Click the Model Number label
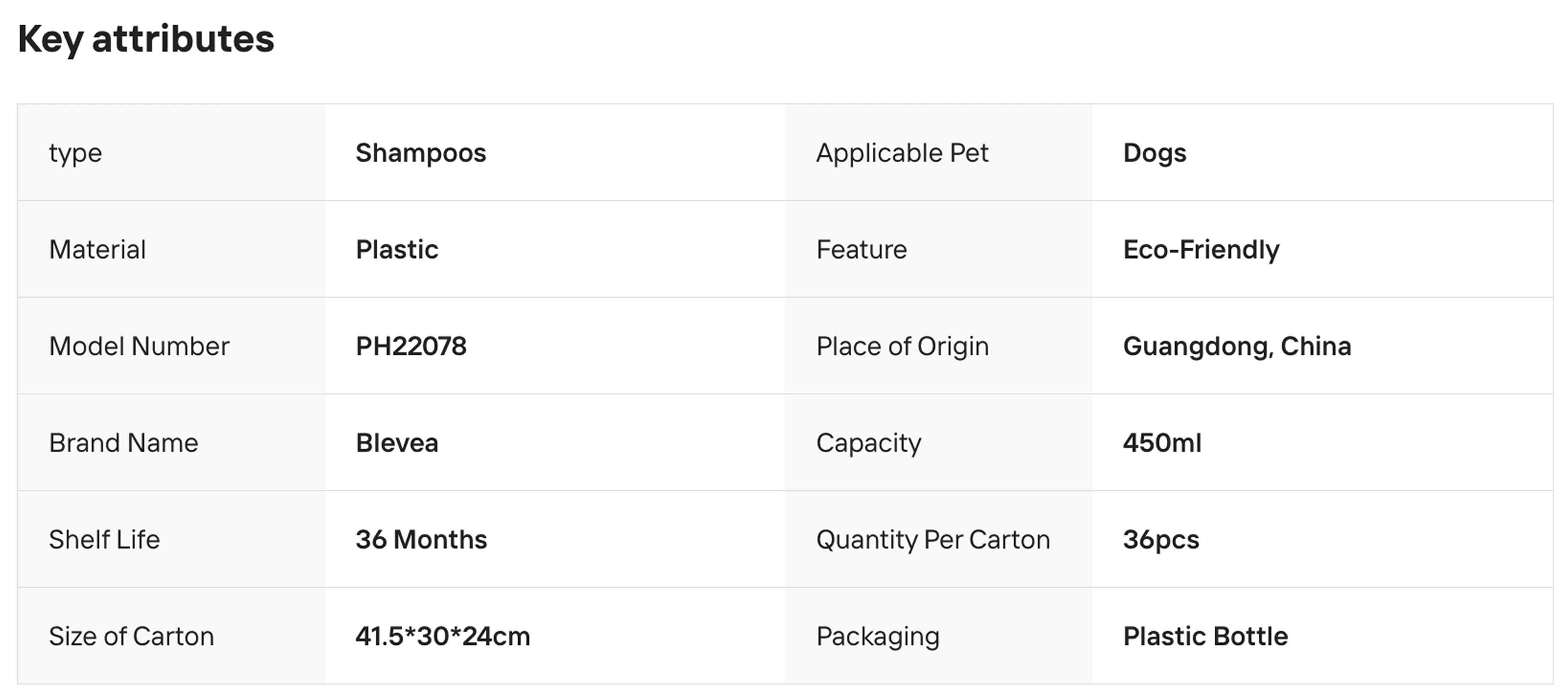This screenshot has width=1568, height=695. (x=139, y=346)
